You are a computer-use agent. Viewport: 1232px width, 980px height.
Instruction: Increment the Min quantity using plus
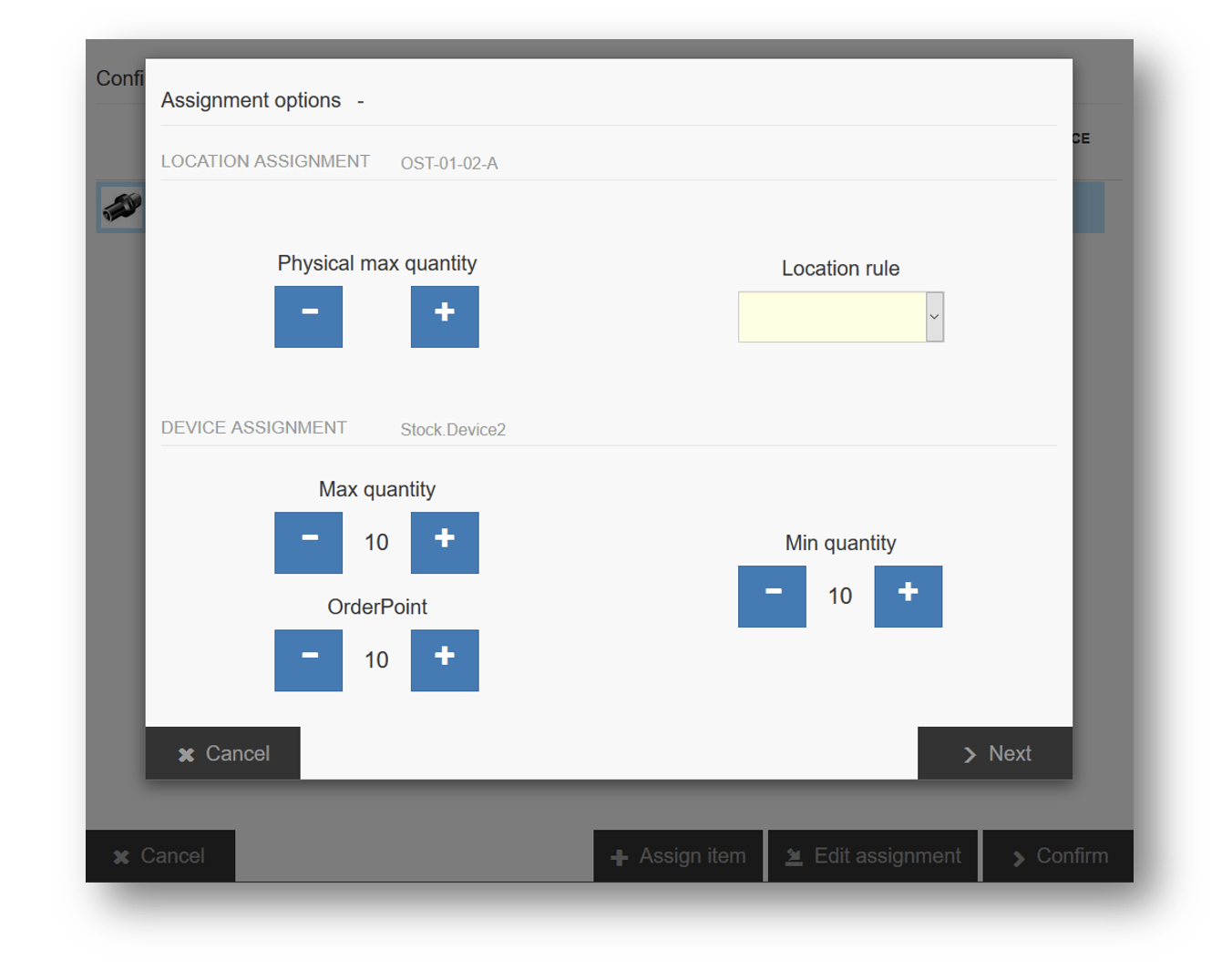908,597
